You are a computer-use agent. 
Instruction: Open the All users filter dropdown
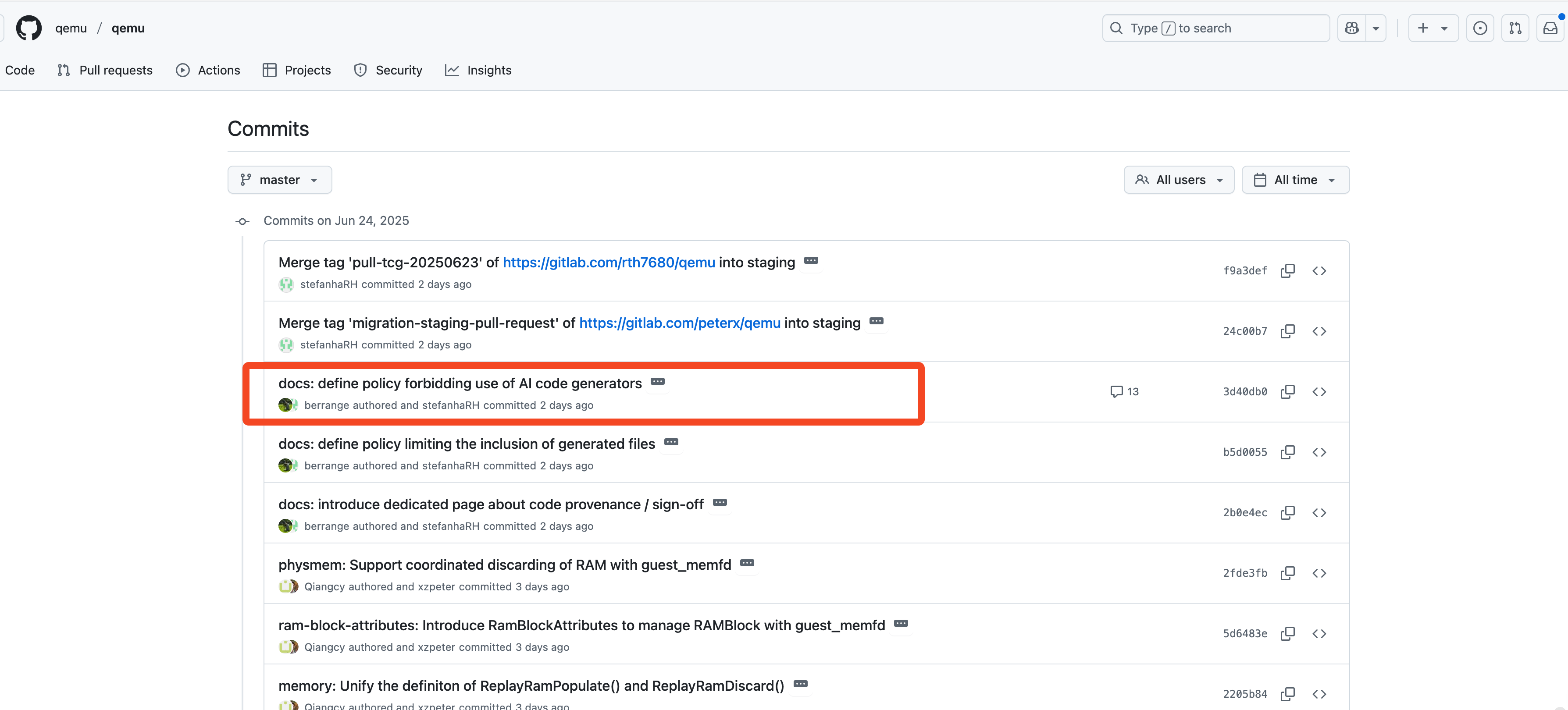coord(1179,180)
